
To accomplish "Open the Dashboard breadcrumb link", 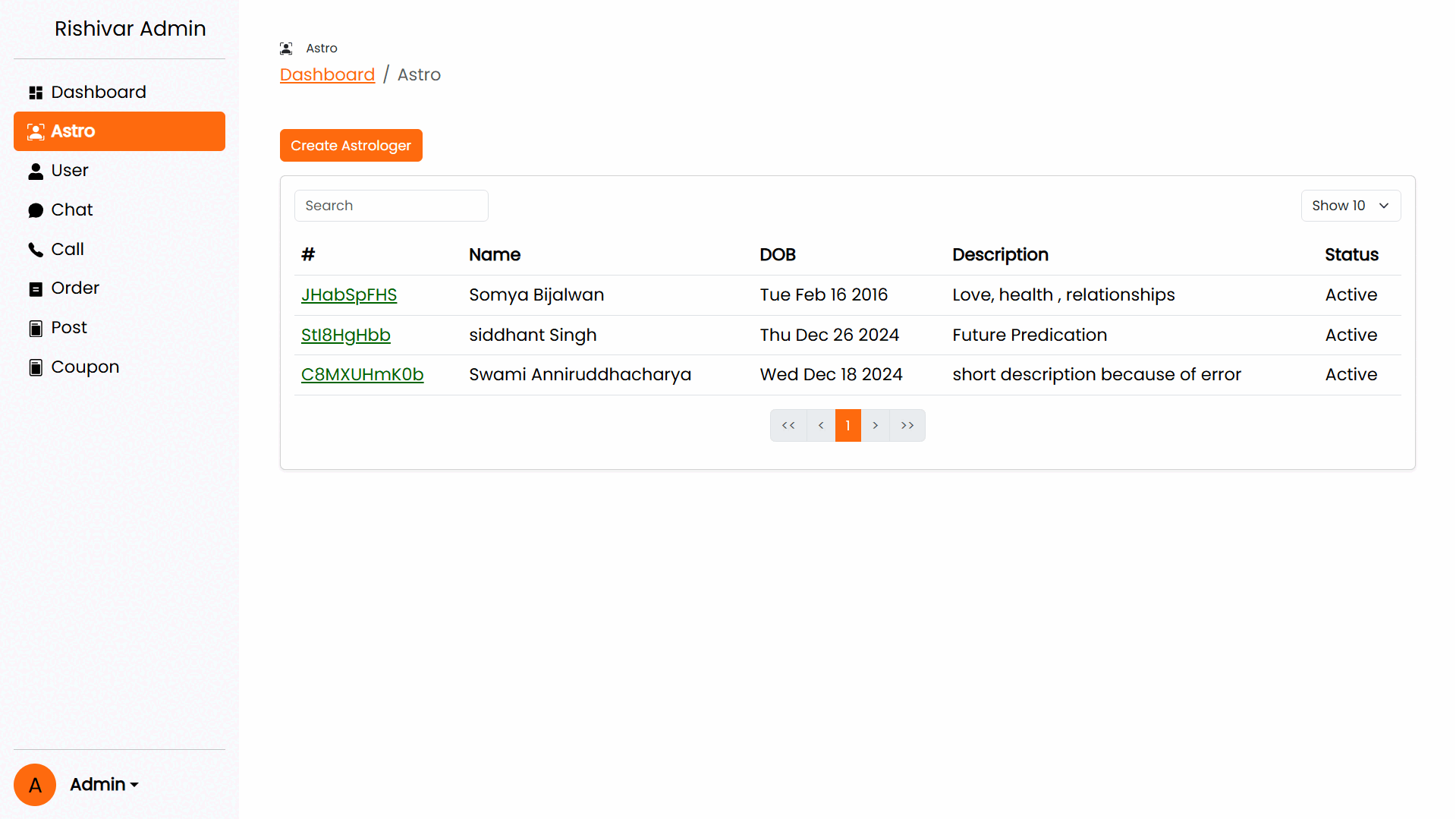I will (327, 74).
